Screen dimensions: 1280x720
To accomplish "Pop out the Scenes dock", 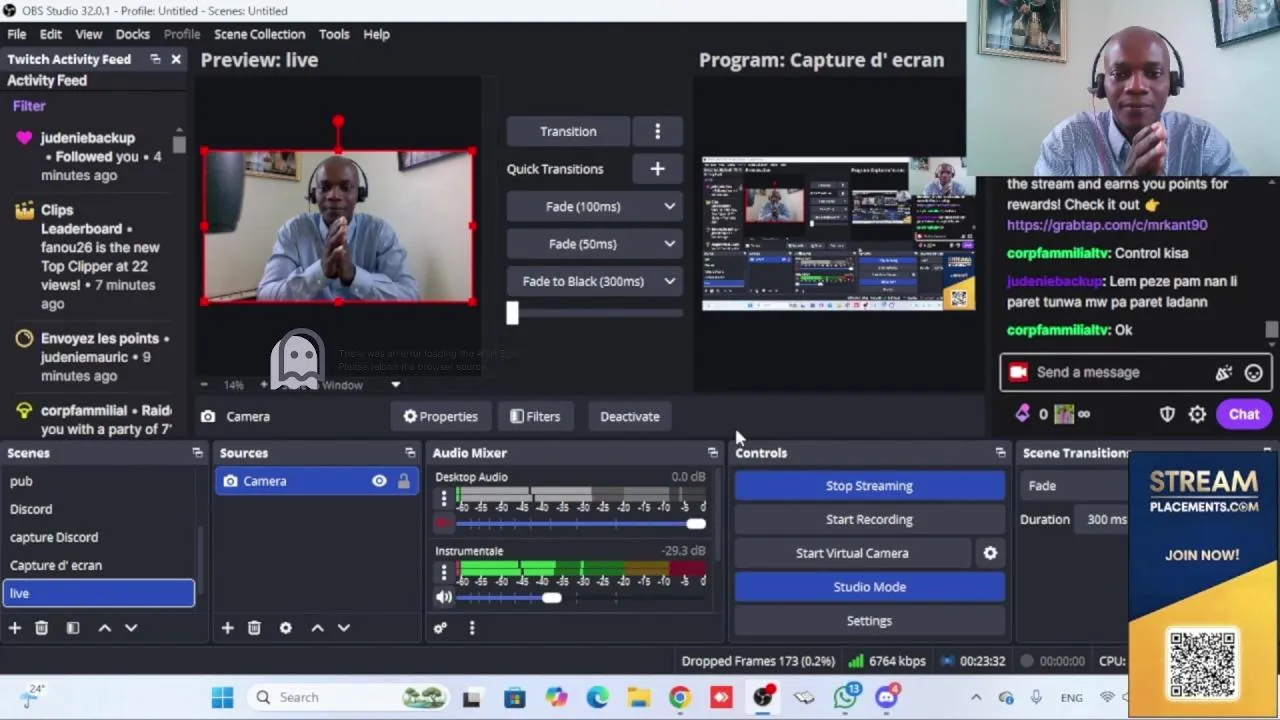I will 197,453.
